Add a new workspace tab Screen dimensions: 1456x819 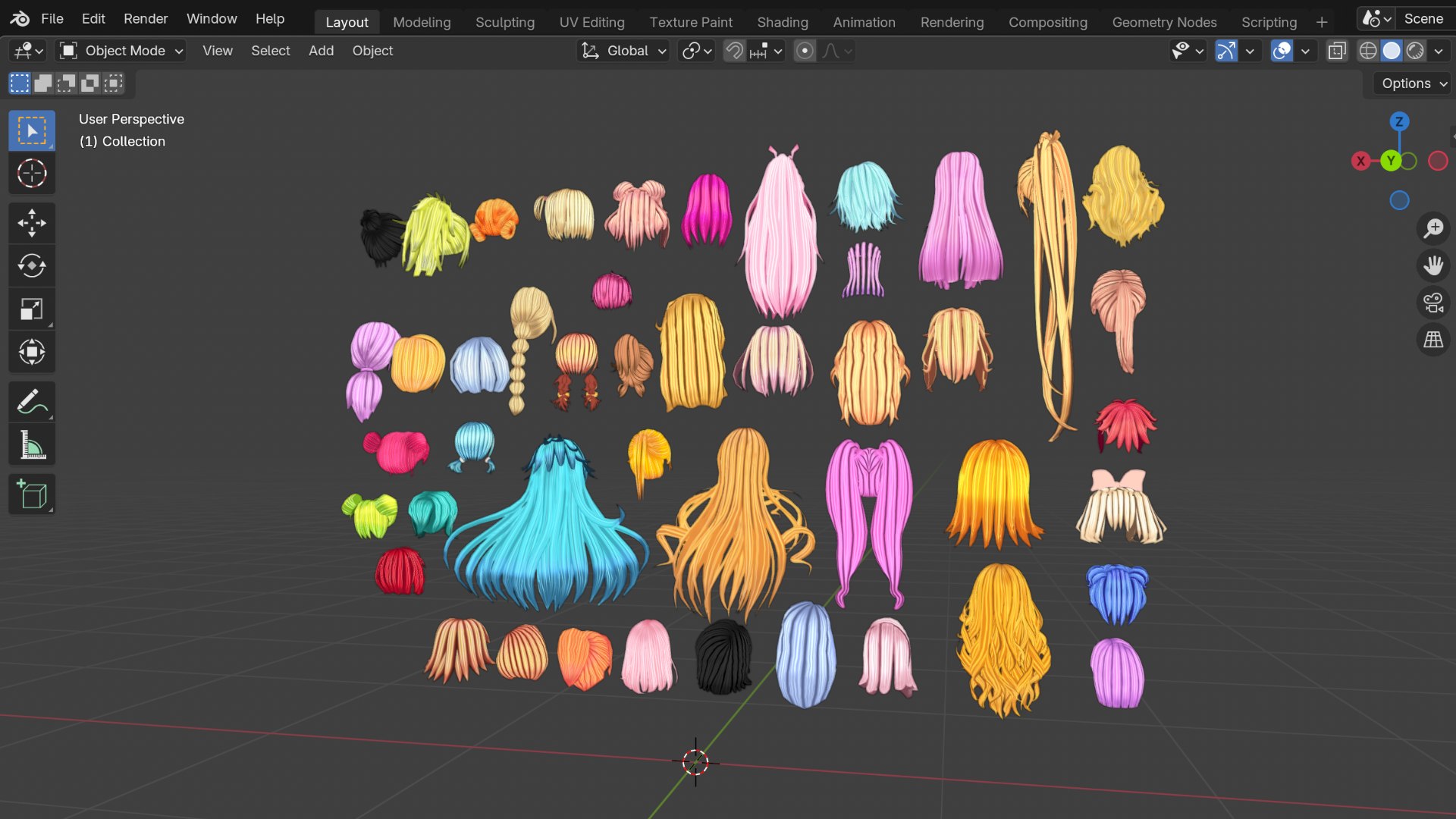[1322, 22]
